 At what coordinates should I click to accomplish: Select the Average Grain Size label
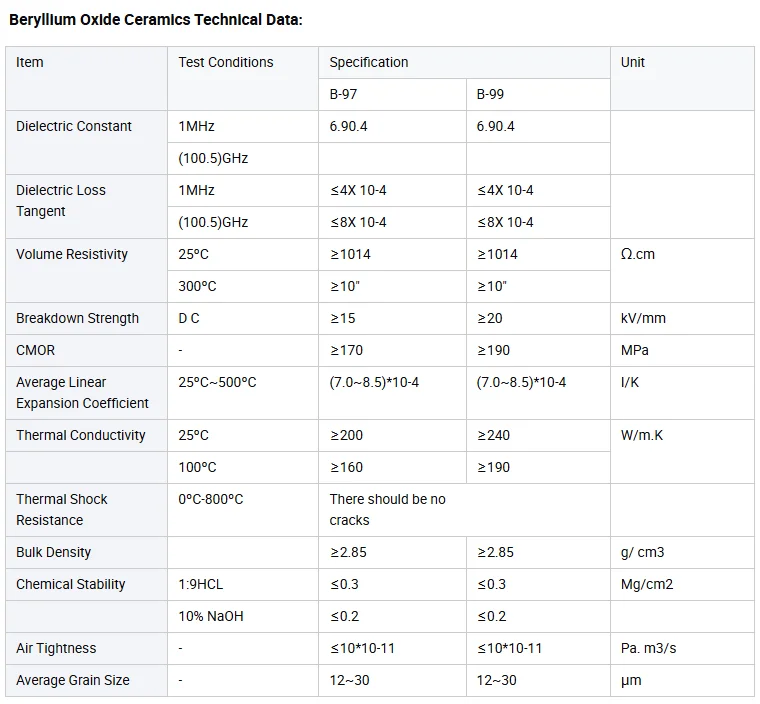point(73,680)
